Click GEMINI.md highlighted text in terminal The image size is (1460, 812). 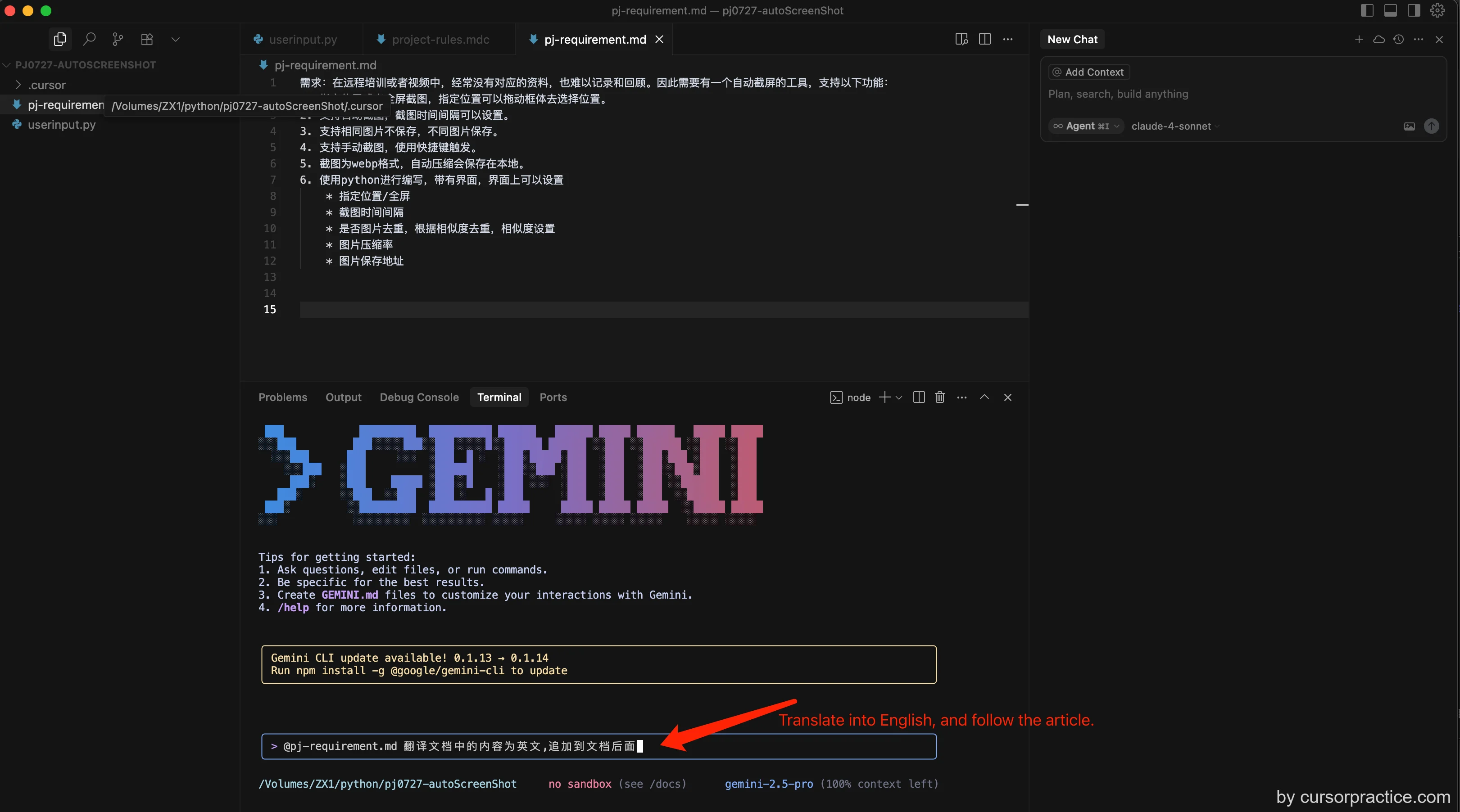(x=350, y=595)
